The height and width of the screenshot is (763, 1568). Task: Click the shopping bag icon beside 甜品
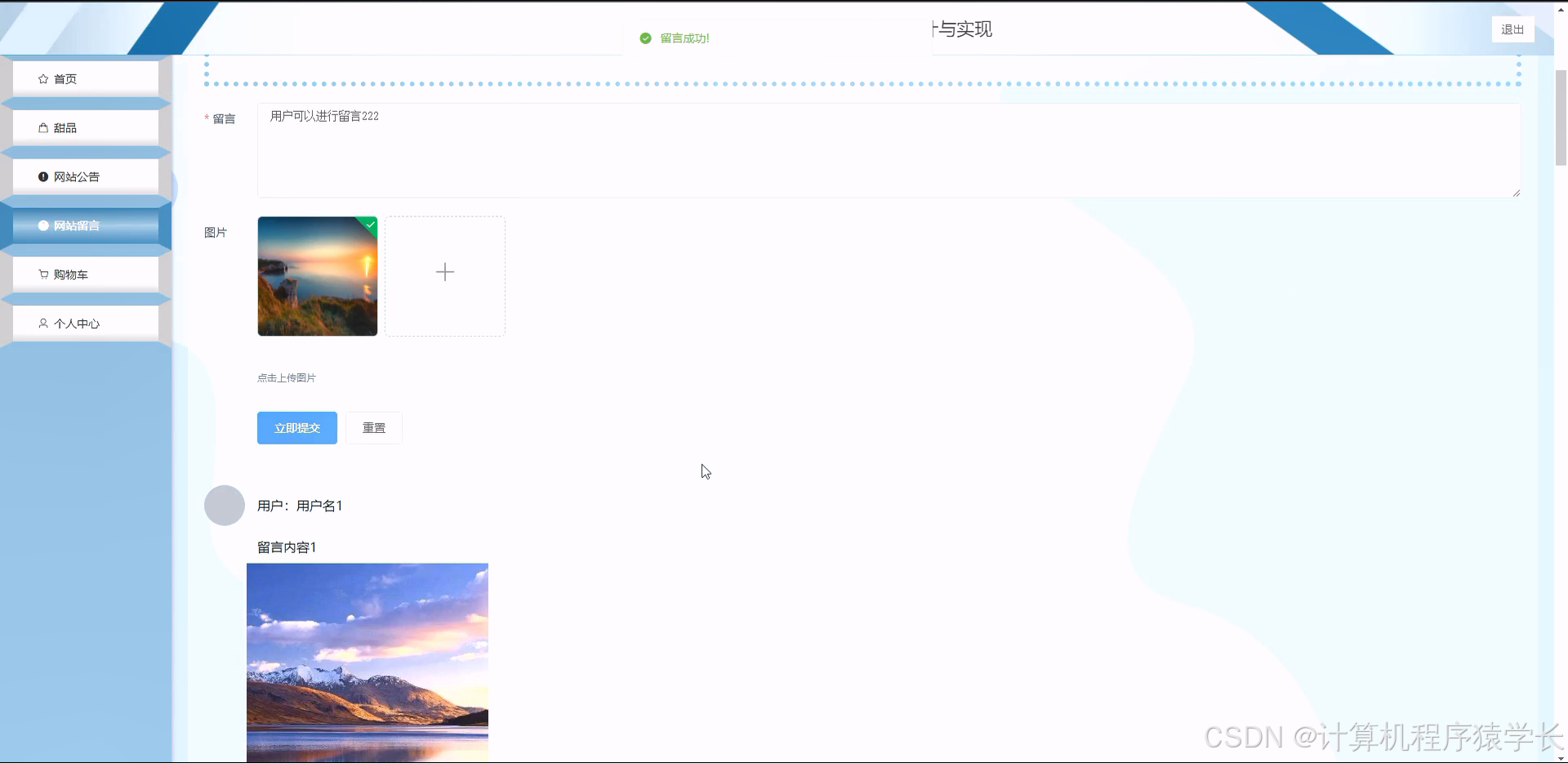pos(42,127)
